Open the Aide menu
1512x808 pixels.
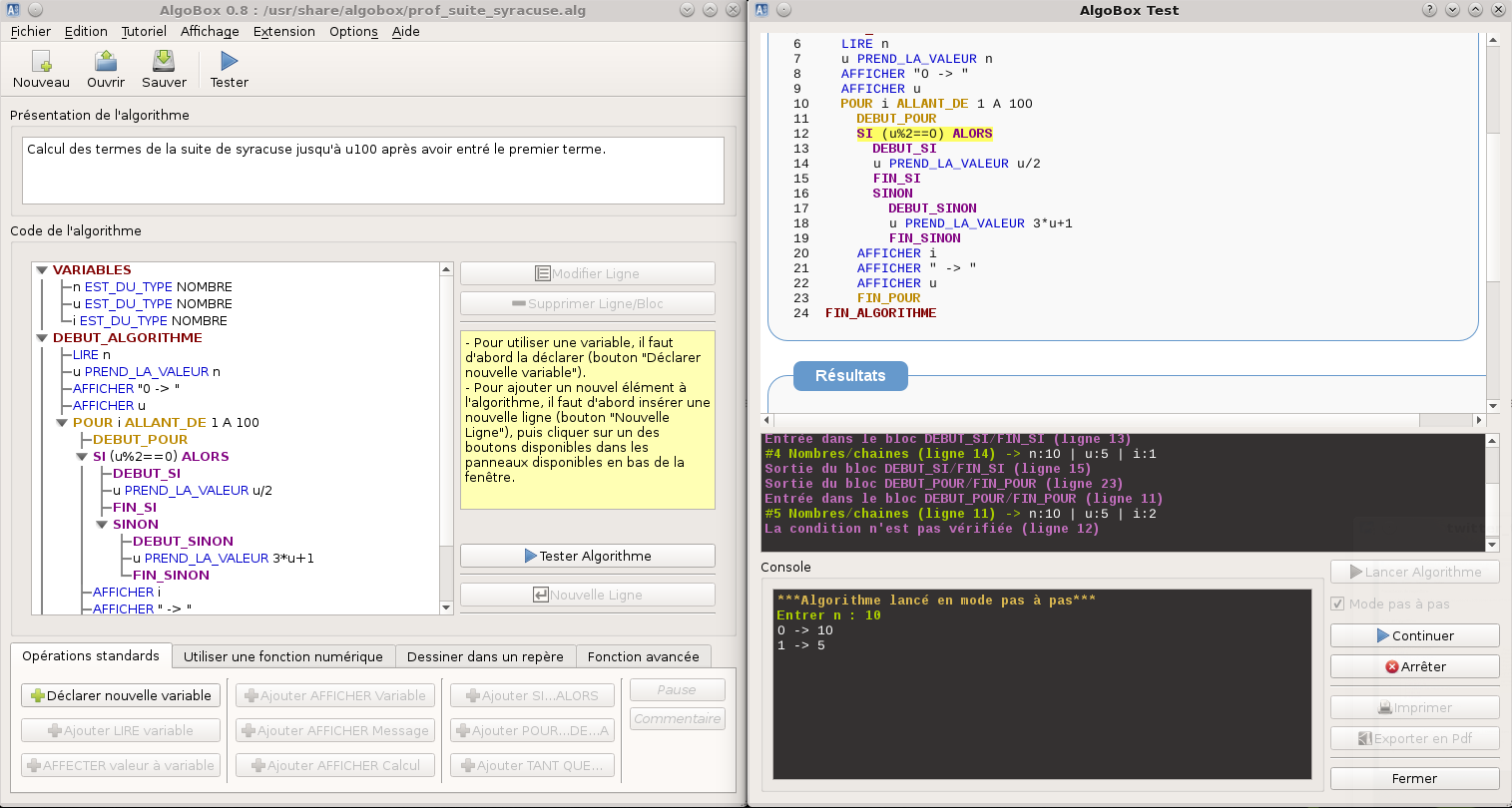point(405,31)
